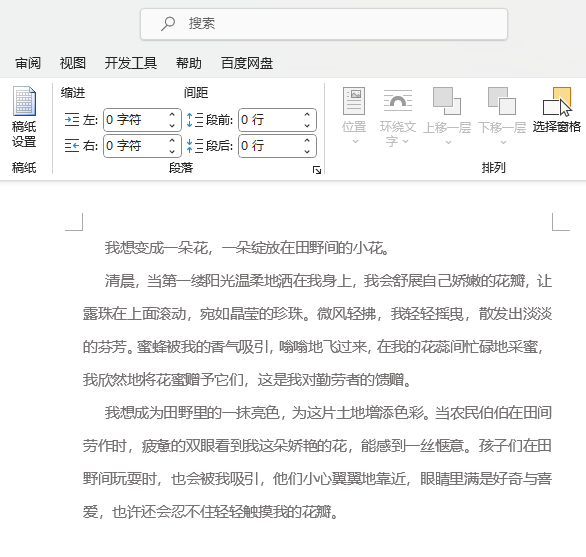The height and width of the screenshot is (557, 586).
Task: Click the left indent icon beside 左
Action: pyautogui.click(x=72, y=120)
